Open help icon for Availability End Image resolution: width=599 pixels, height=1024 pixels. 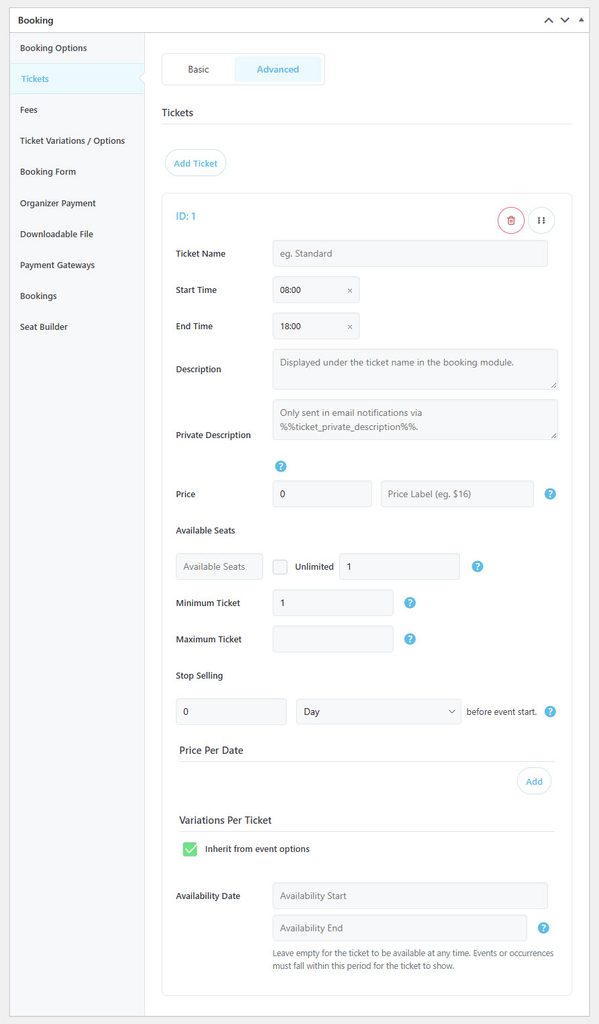pyautogui.click(x=543, y=928)
